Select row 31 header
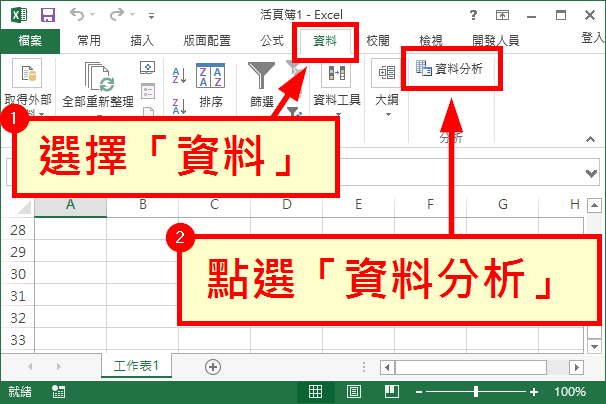606x404 pixels. [18, 296]
